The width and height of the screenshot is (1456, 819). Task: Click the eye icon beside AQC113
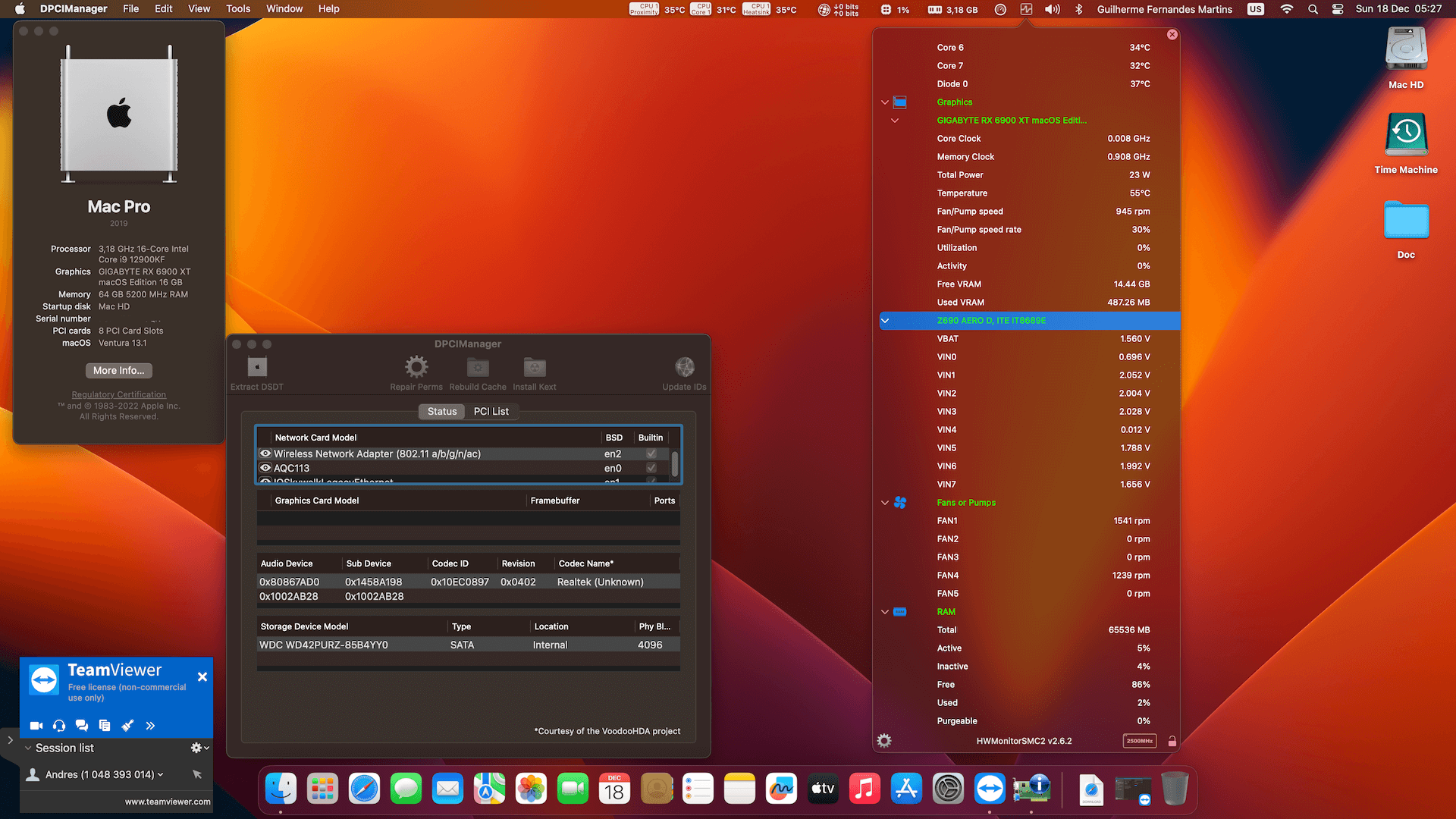coord(265,468)
